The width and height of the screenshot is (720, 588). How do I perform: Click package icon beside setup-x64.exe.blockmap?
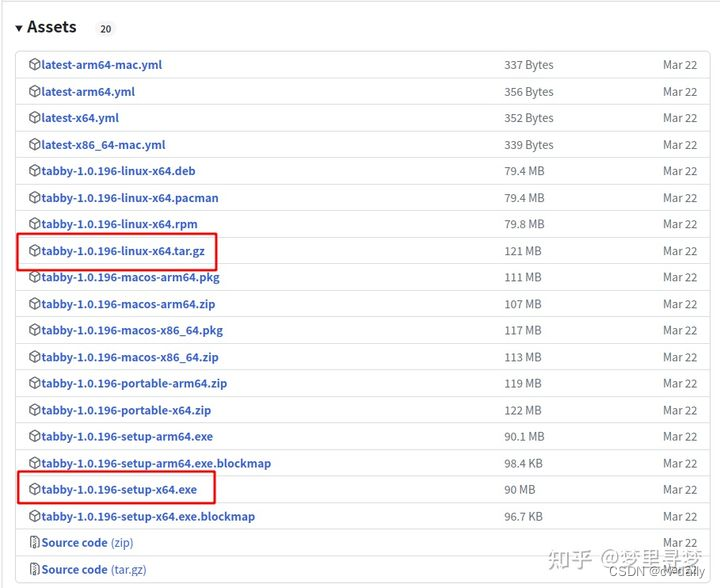(34, 516)
